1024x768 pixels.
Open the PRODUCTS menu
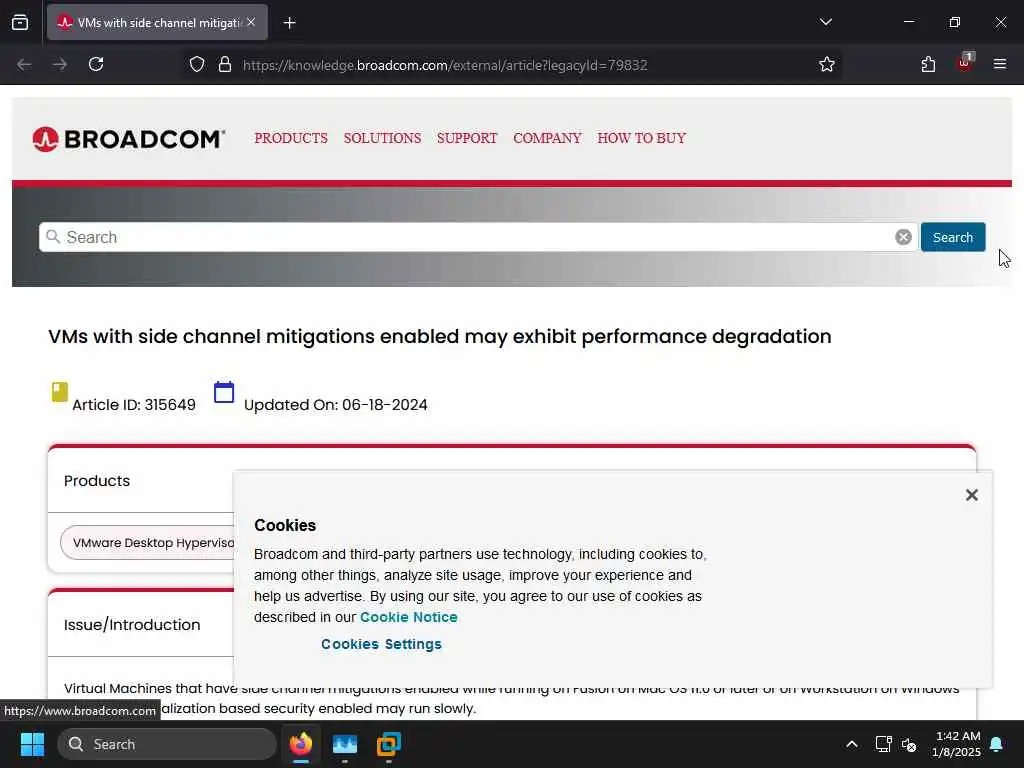click(x=291, y=138)
